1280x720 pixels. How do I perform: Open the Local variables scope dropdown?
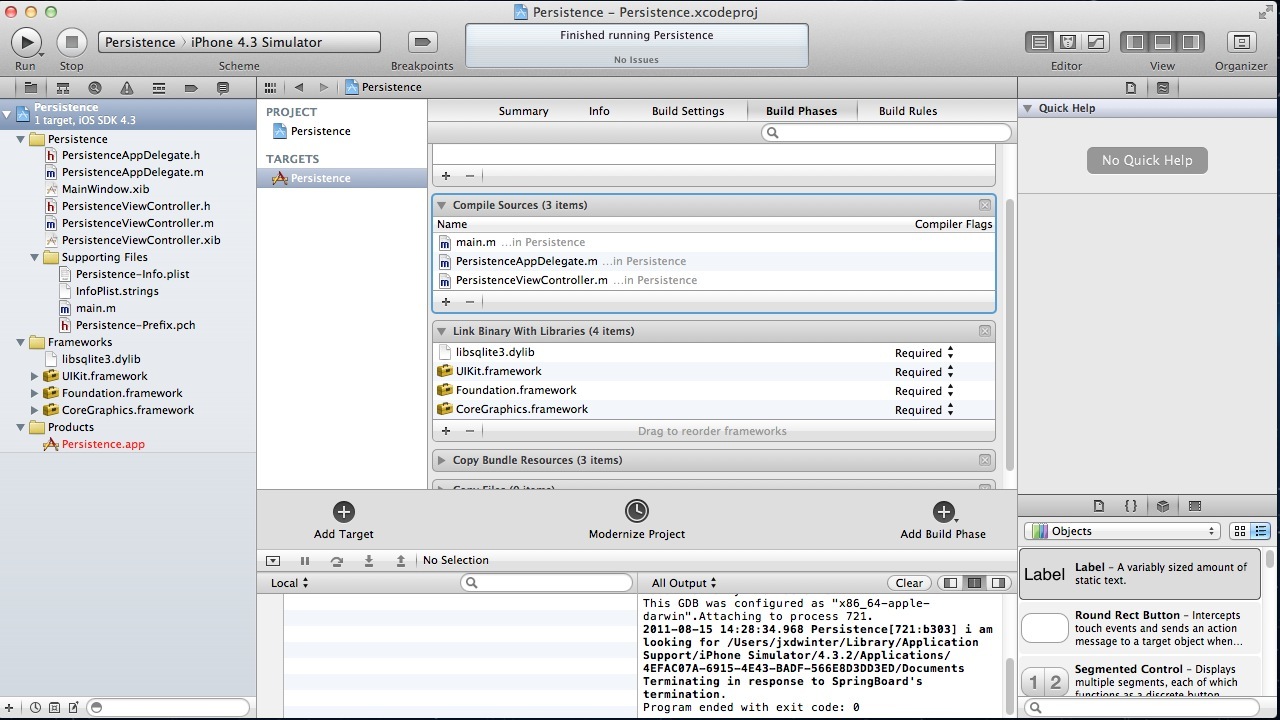click(290, 583)
